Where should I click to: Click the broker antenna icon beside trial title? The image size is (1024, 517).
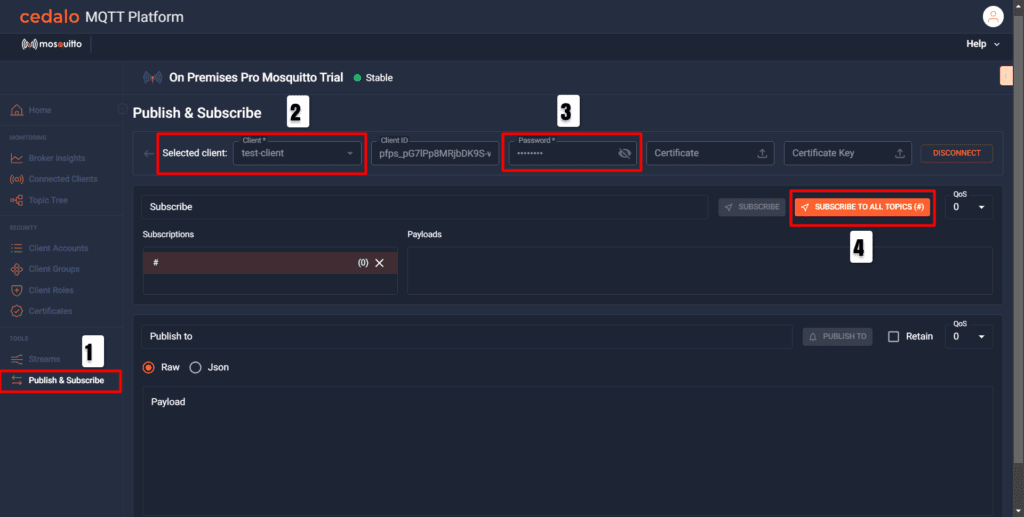tap(153, 78)
